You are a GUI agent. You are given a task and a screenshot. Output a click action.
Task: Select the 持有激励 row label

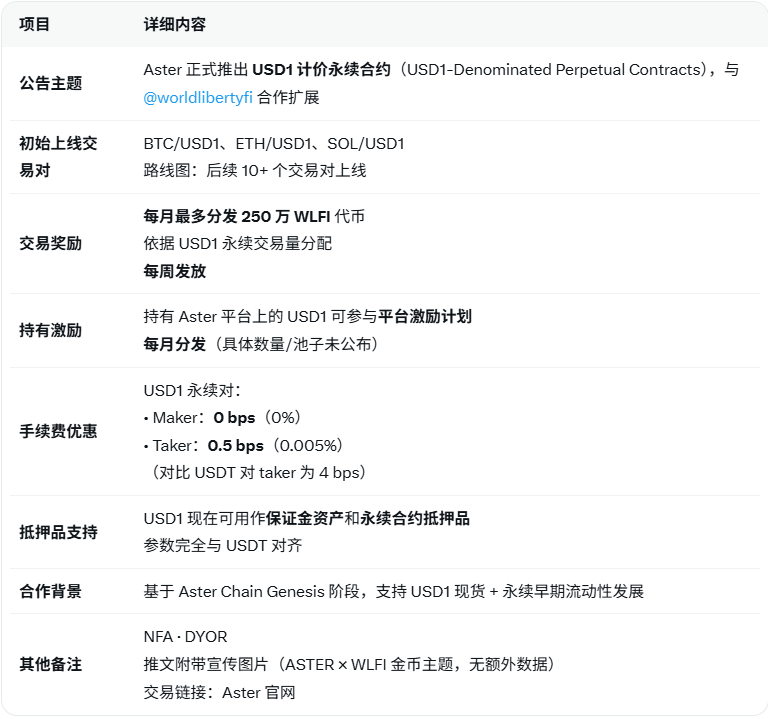click(50, 330)
